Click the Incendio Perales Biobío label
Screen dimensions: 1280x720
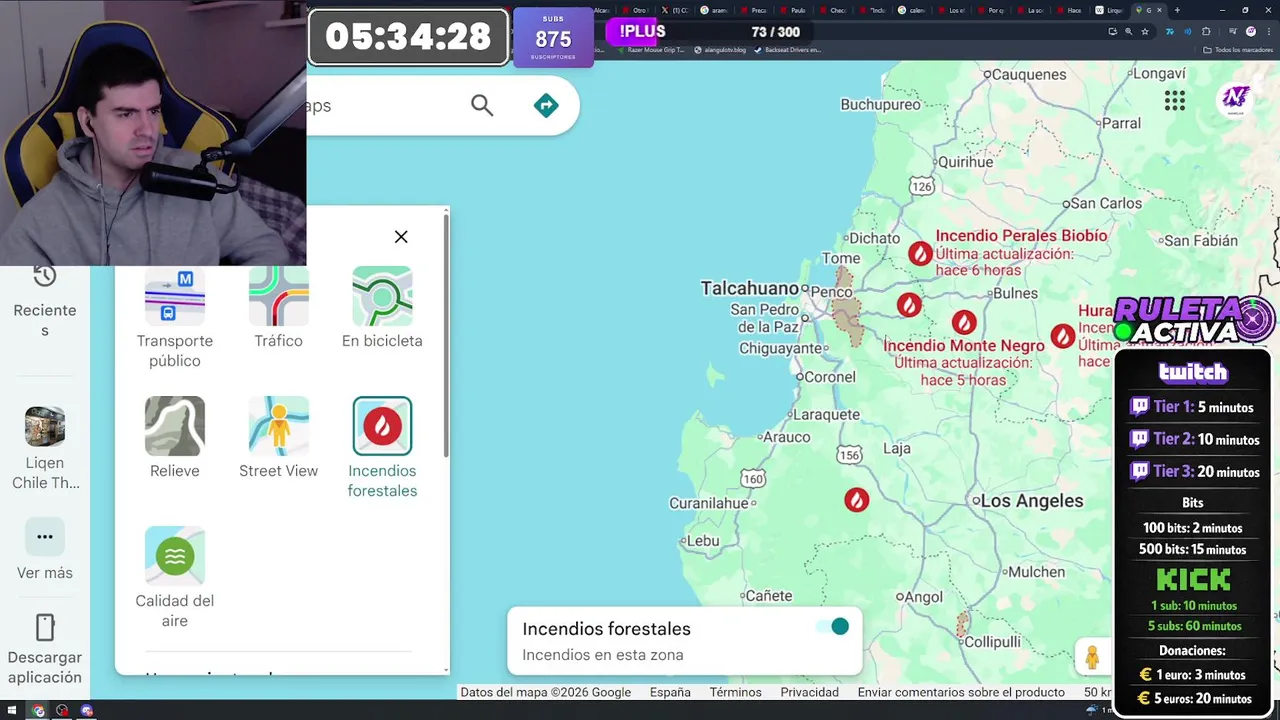tap(1021, 235)
